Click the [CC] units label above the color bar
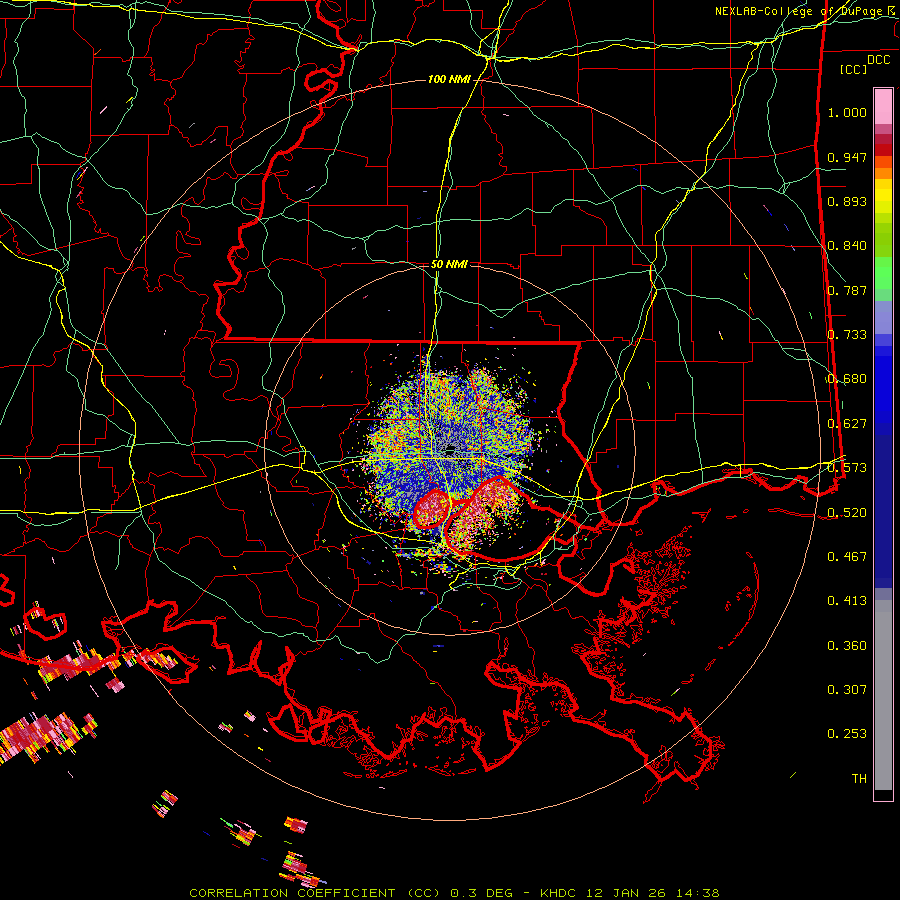 point(854,69)
